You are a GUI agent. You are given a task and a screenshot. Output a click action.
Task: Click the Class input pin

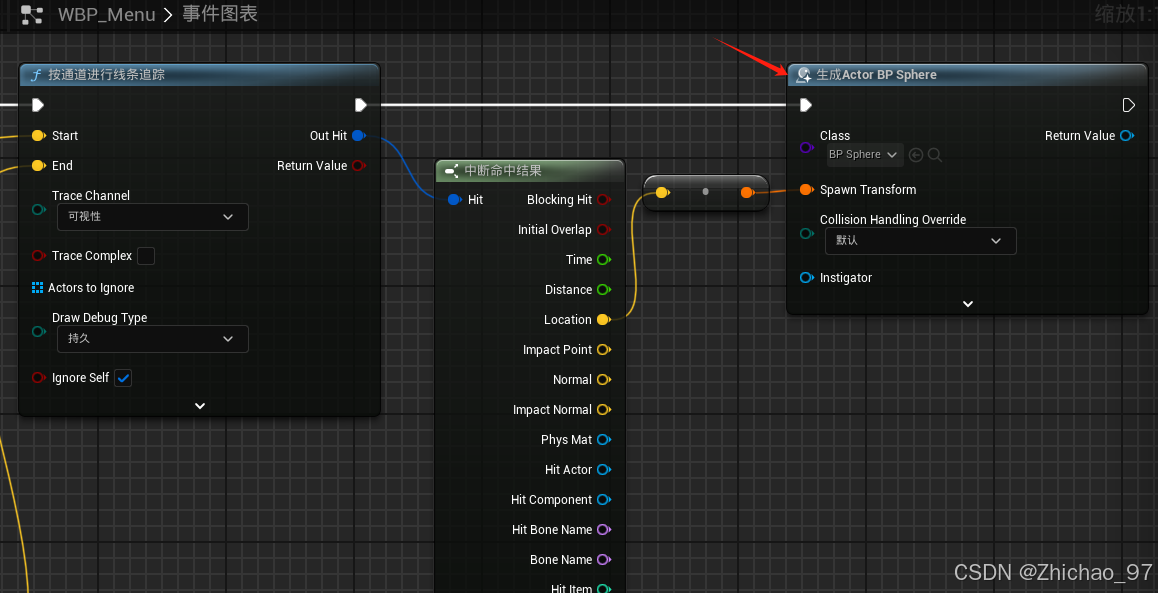[807, 148]
